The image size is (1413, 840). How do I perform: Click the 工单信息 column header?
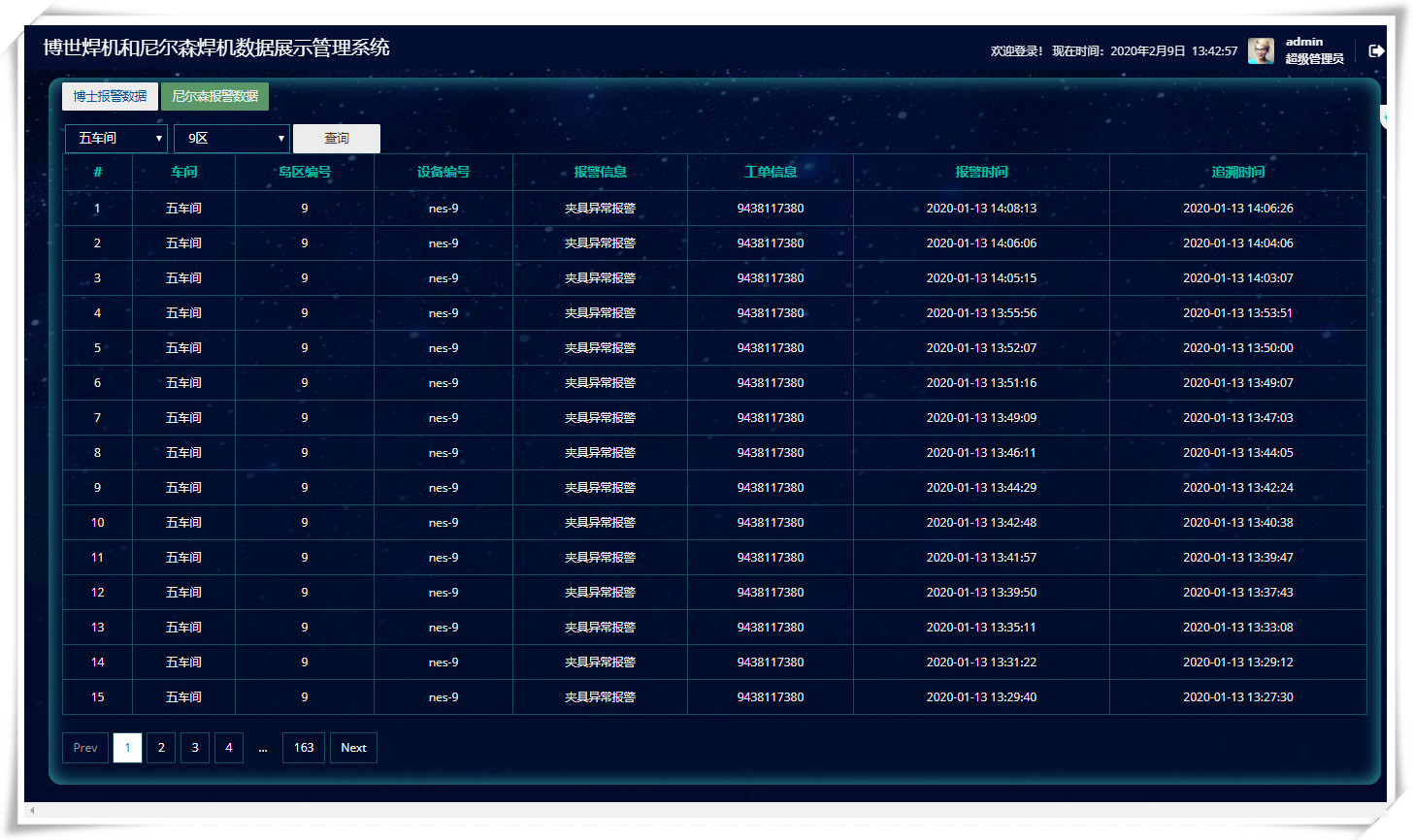tap(771, 173)
